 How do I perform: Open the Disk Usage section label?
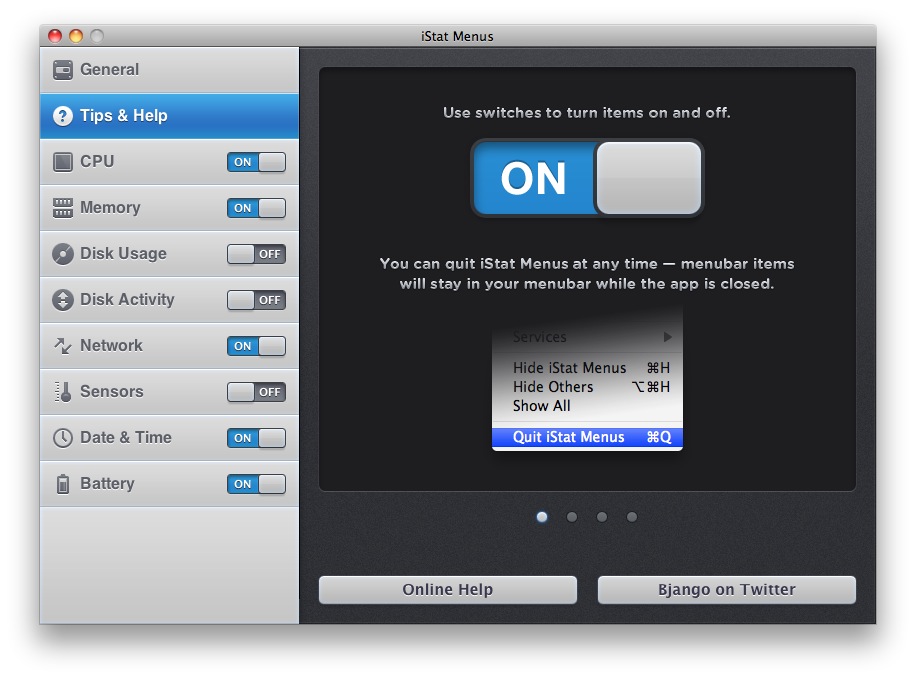click(123, 254)
